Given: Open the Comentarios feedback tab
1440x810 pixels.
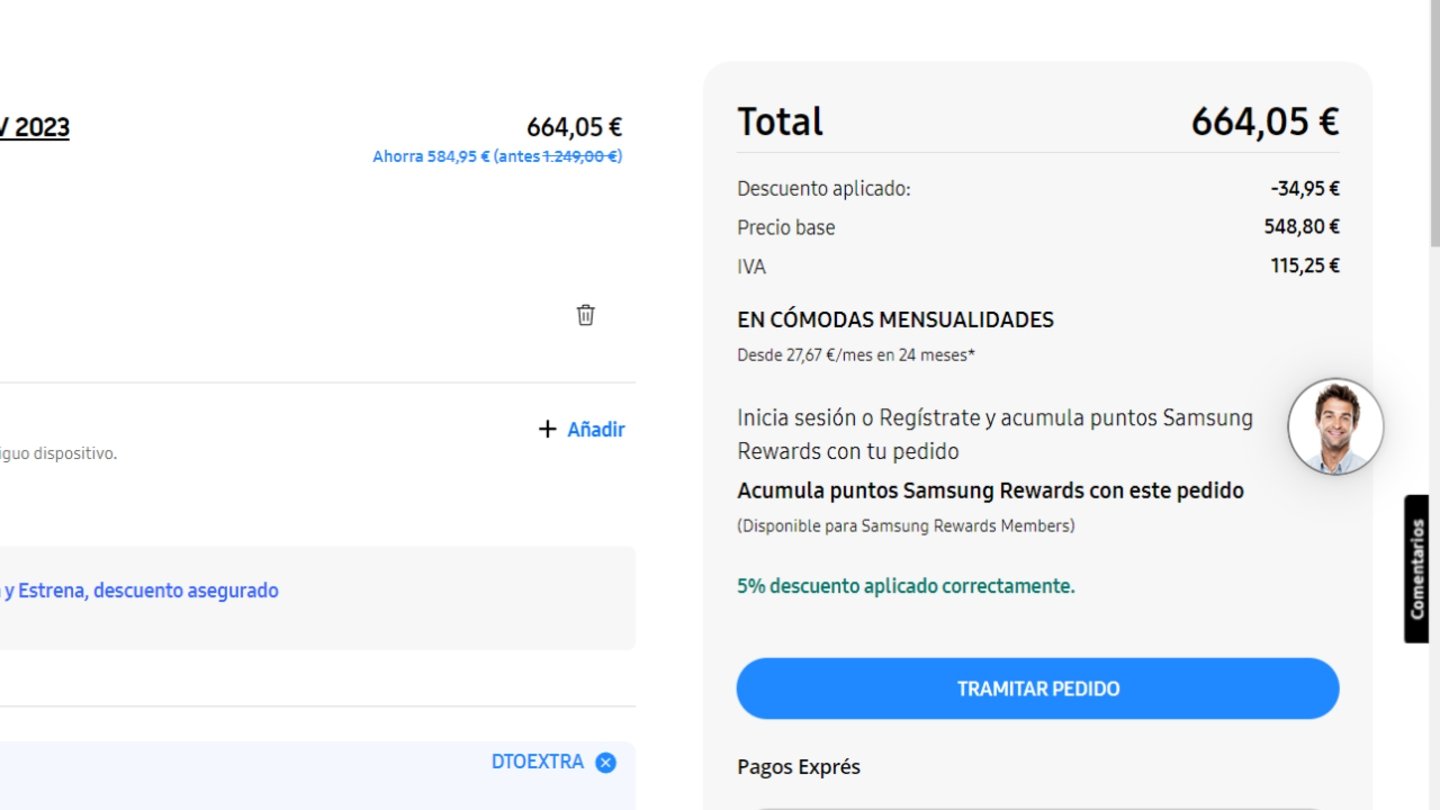Looking at the screenshot, I should [1416, 569].
